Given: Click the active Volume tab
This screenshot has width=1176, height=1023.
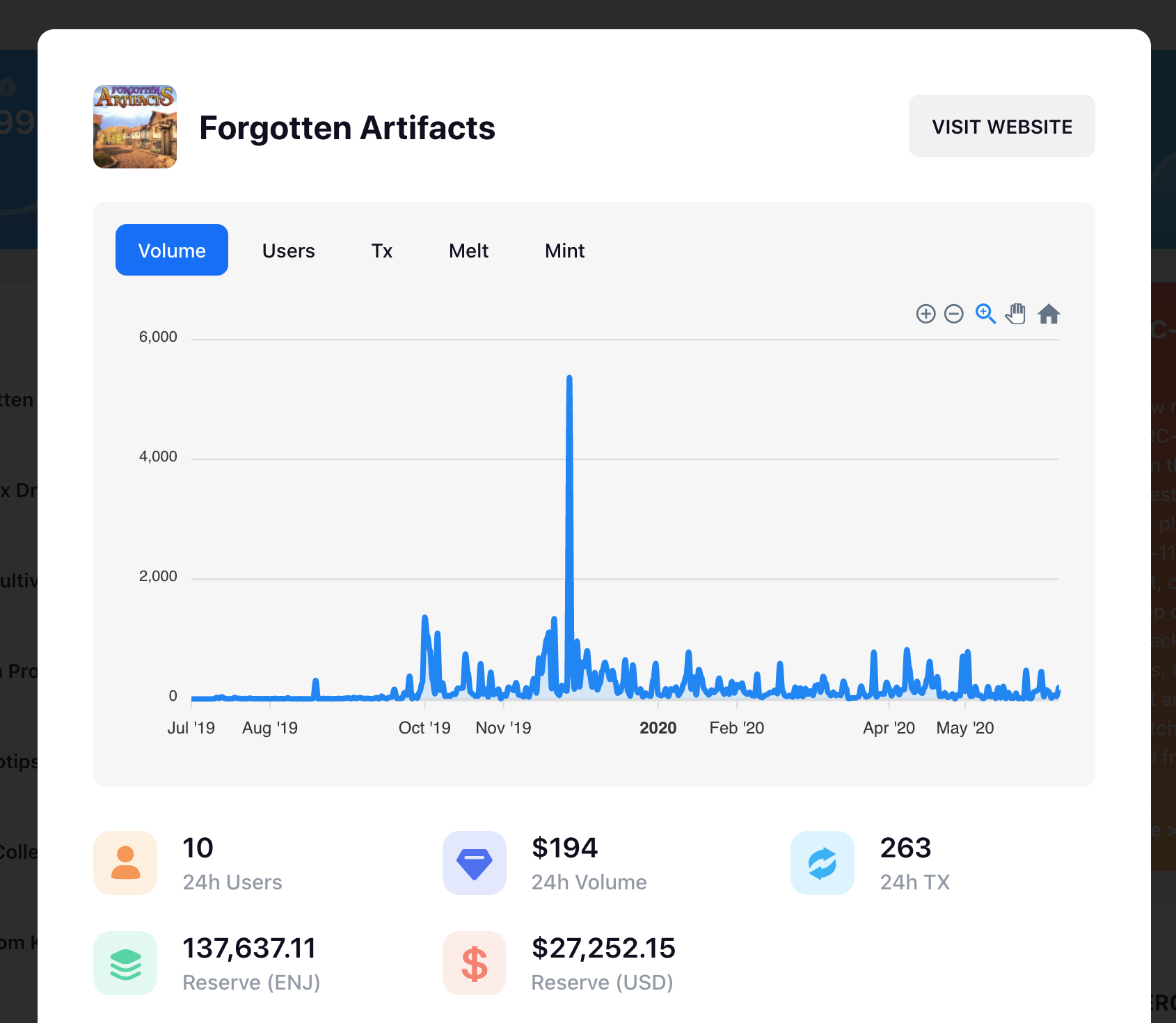Looking at the screenshot, I should 171,250.
